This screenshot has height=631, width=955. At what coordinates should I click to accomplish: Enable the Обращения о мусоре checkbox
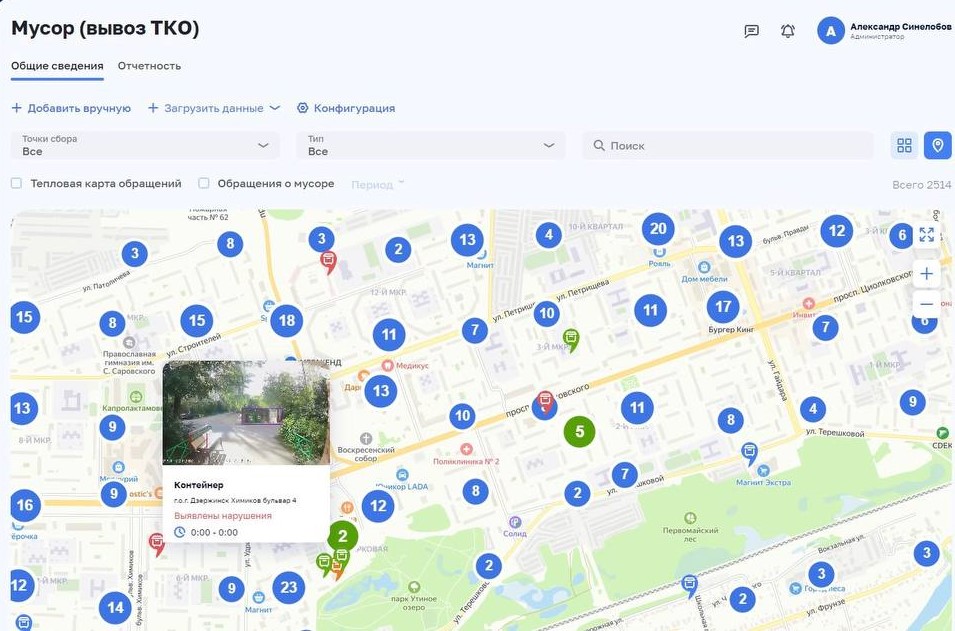[x=204, y=184]
